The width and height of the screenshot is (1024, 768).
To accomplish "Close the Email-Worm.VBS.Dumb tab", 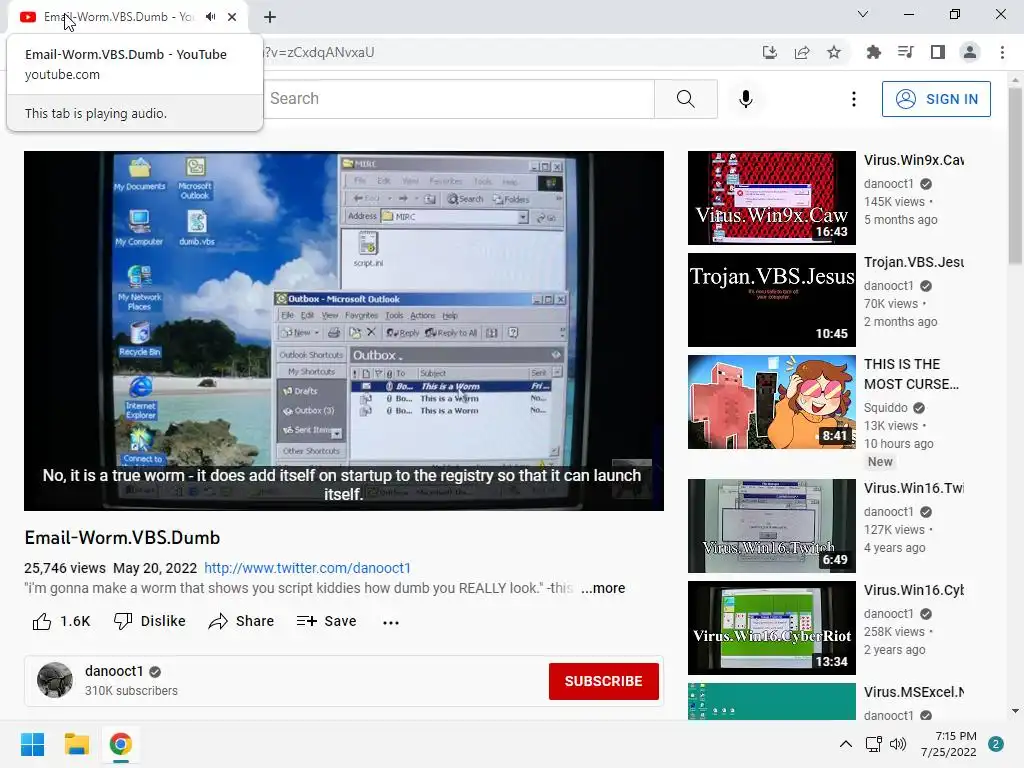I will [232, 17].
